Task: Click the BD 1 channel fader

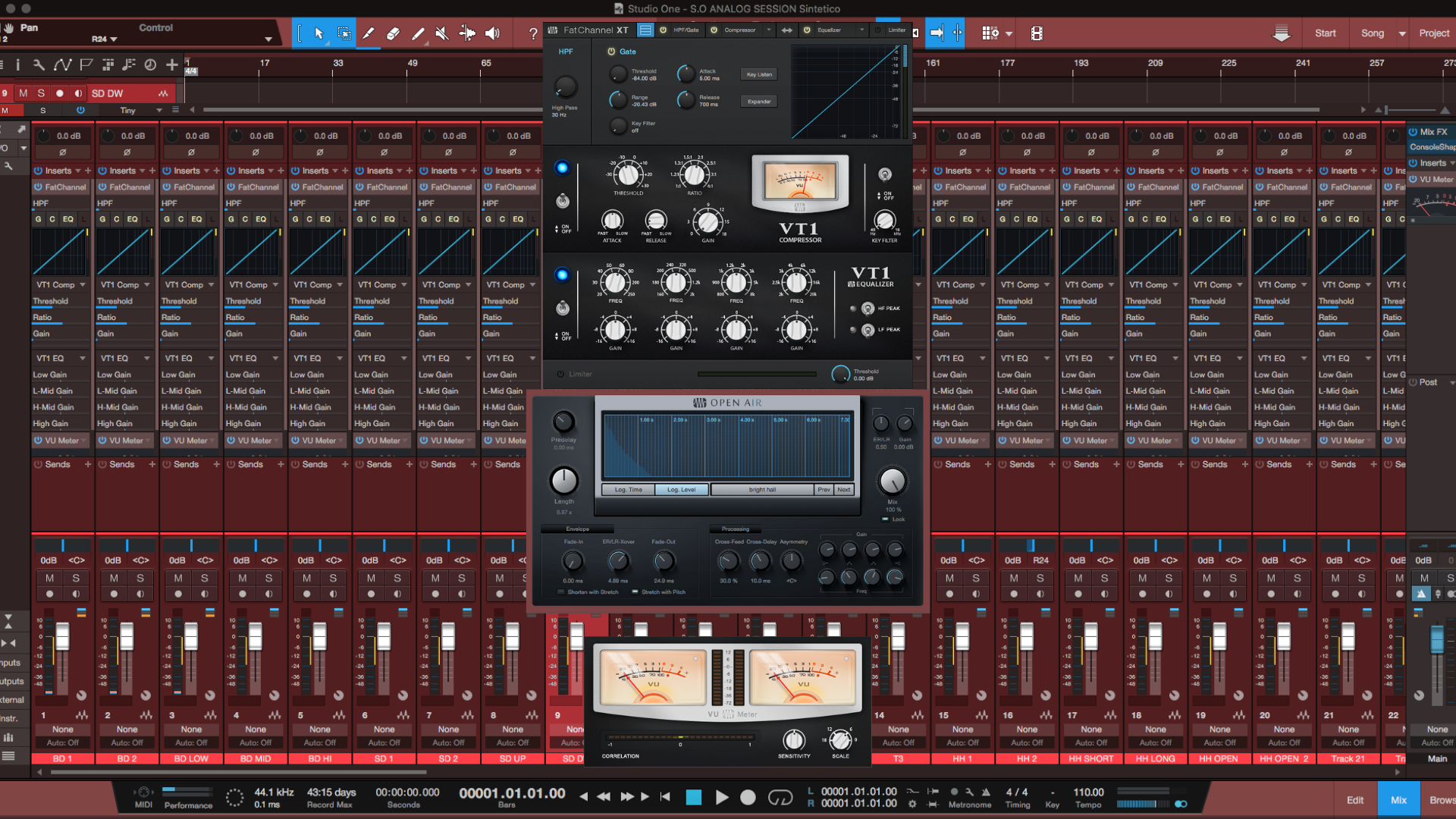Action: coord(62,637)
